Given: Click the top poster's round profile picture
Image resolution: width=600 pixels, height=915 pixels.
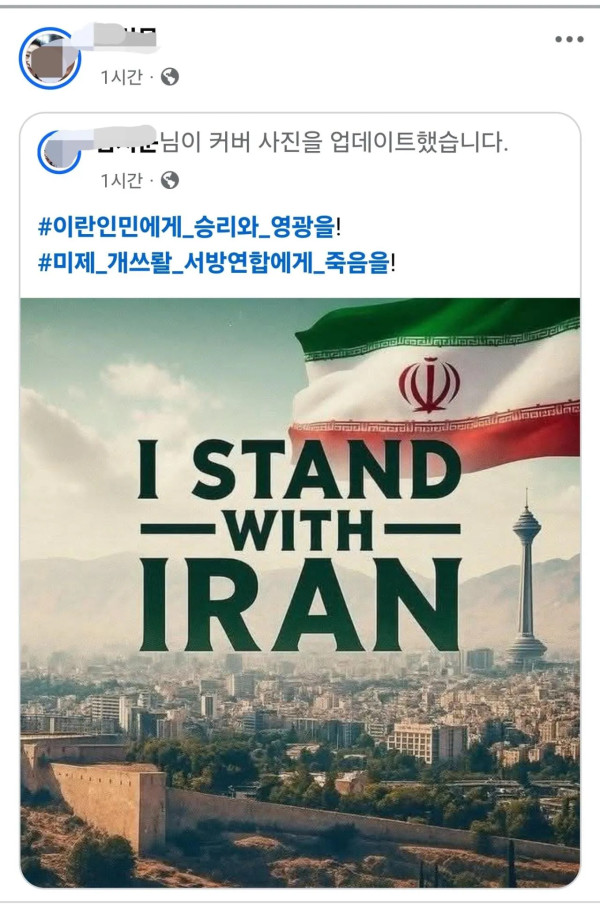Looking at the screenshot, I should coord(50,58).
